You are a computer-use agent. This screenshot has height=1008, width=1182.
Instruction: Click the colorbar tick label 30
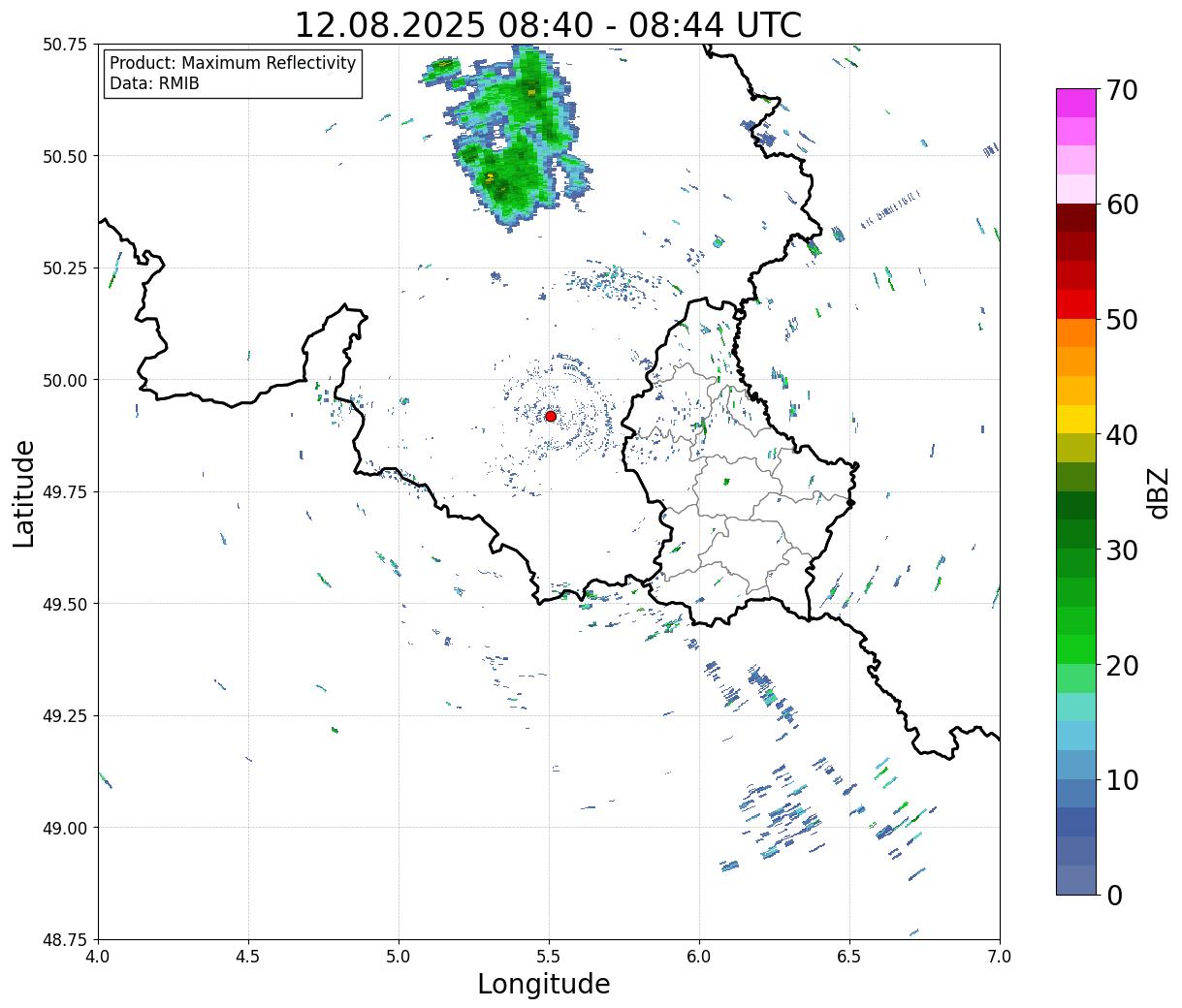1121,550
